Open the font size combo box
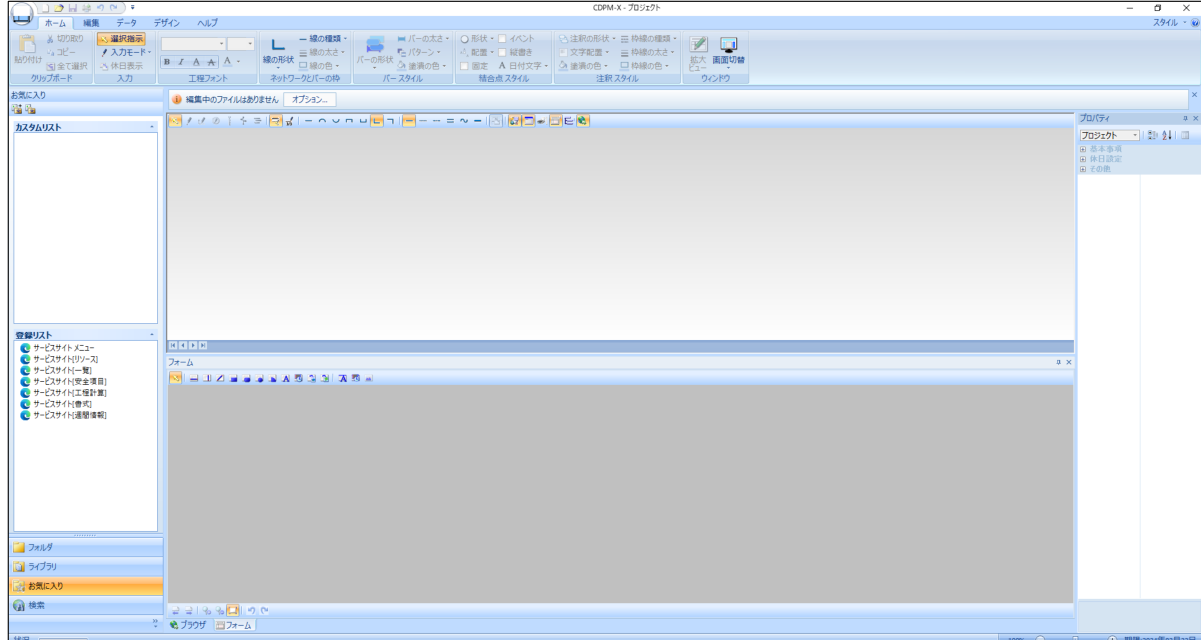 click(241, 44)
